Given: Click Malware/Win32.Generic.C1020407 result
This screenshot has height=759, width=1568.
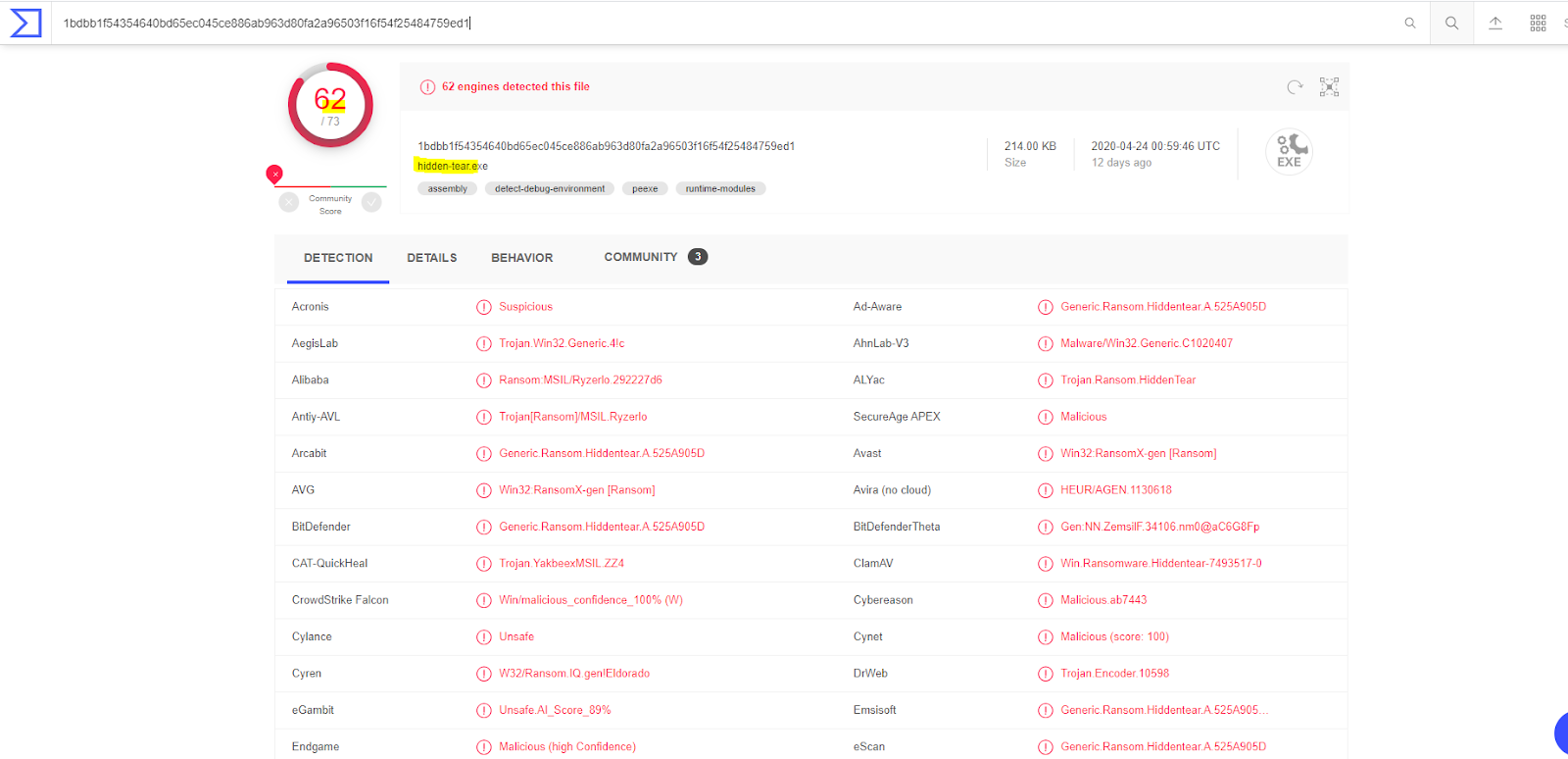Looking at the screenshot, I should [x=1147, y=343].
